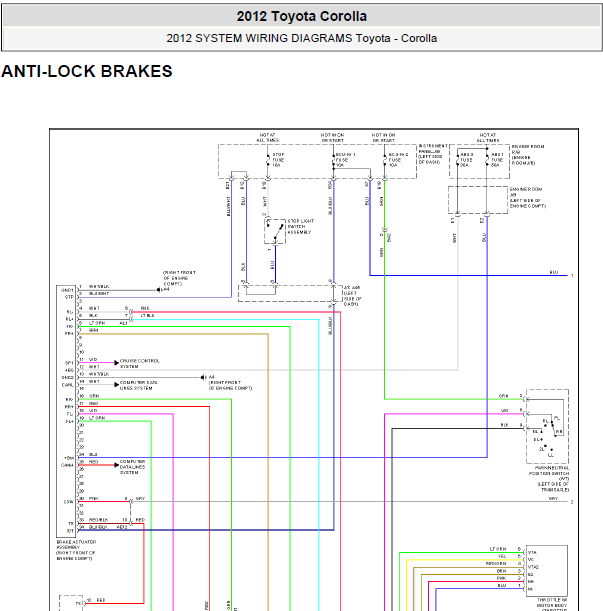The height and width of the screenshot is (611, 603).
Task: Click the "INSTRUMENT PANEL J/B" label
Action: [433, 154]
